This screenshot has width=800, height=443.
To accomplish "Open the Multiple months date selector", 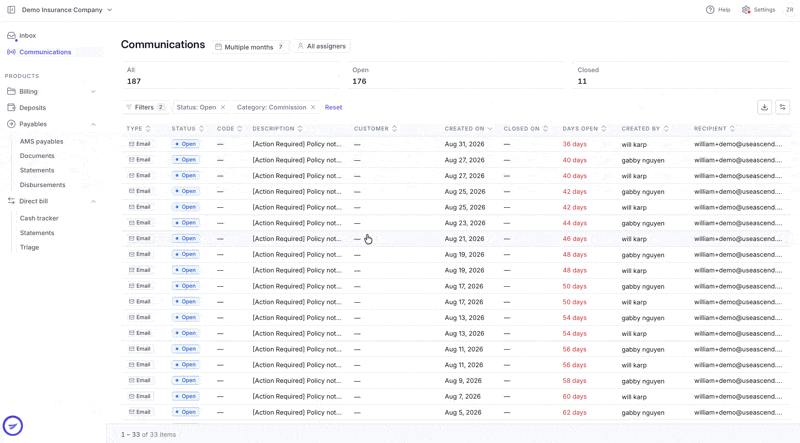I will coord(250,46).
